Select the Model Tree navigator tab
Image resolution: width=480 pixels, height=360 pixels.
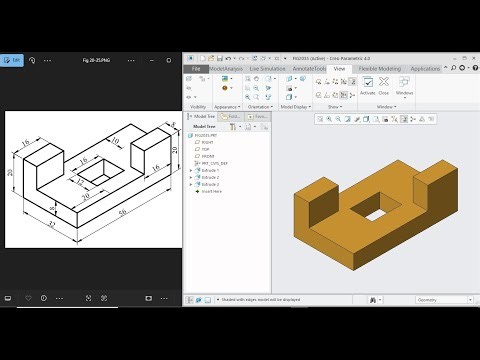pos(202,116)
